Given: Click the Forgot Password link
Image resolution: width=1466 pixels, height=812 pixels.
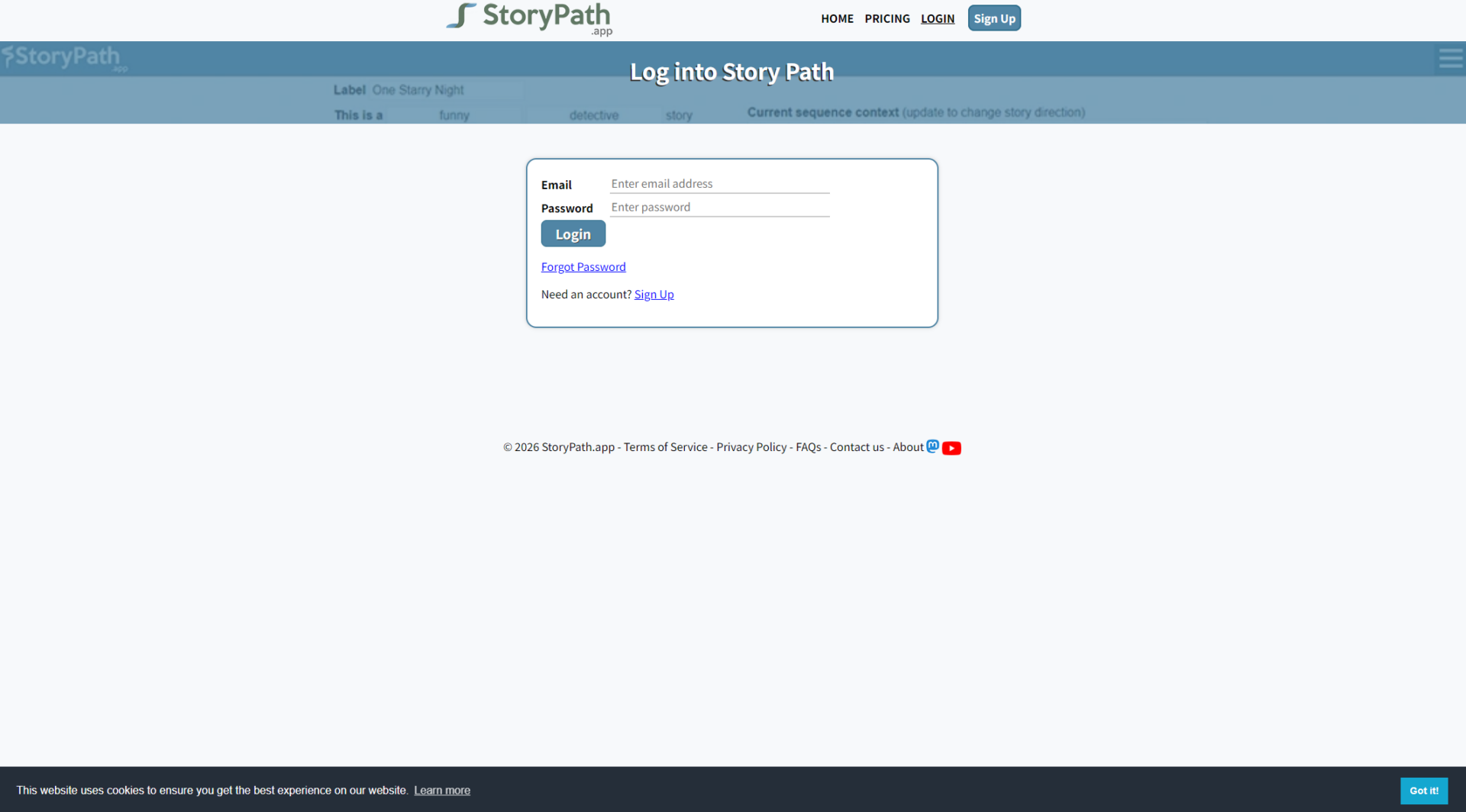Looking at the screenshot, I should click(583, 266).
